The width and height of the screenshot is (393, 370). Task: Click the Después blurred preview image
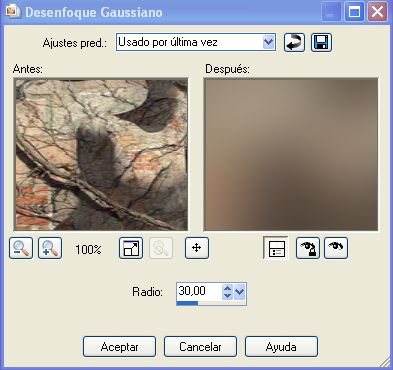(x=291, y=154)
